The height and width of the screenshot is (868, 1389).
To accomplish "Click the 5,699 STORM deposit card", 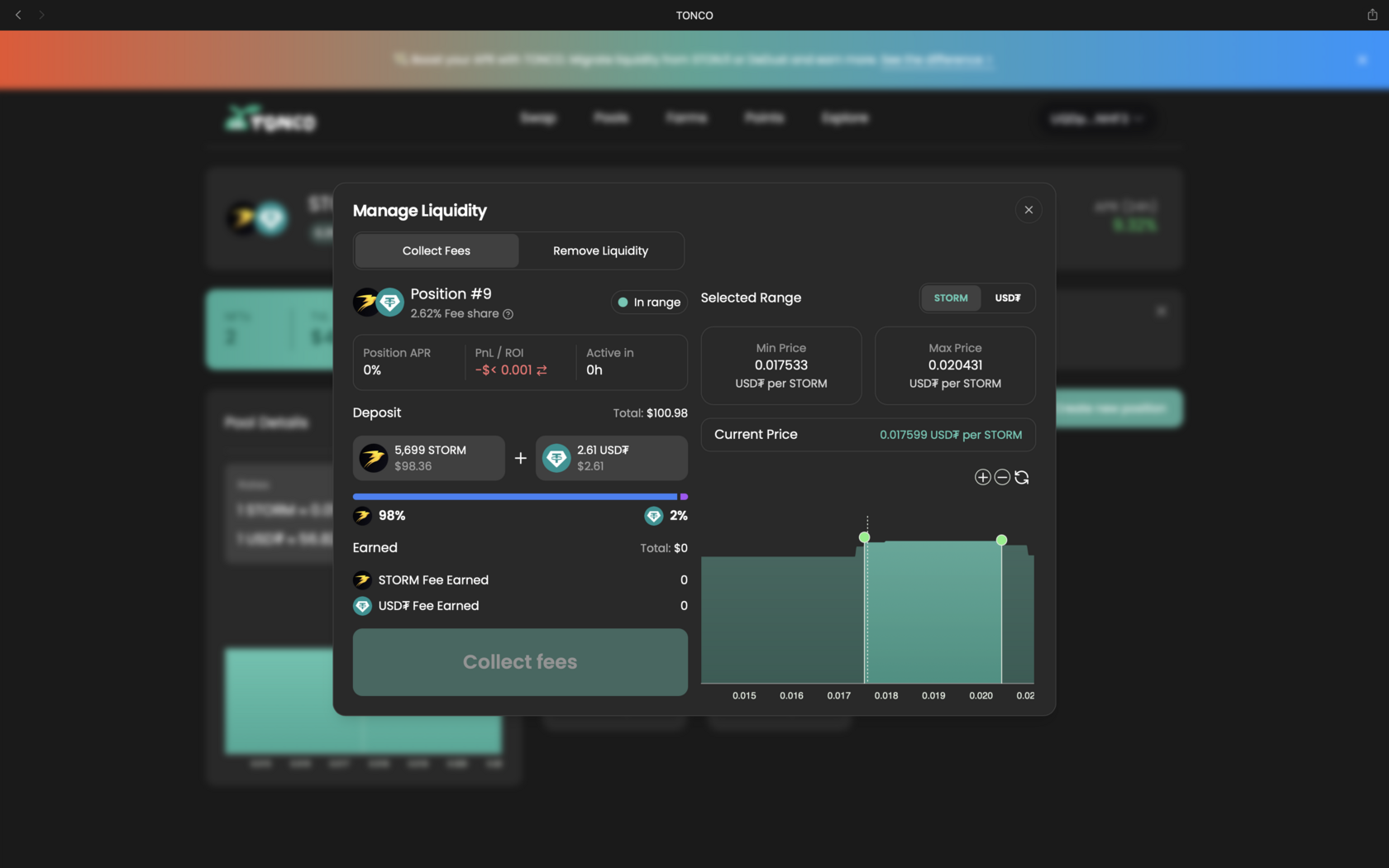I will click(x=429, y=458).
